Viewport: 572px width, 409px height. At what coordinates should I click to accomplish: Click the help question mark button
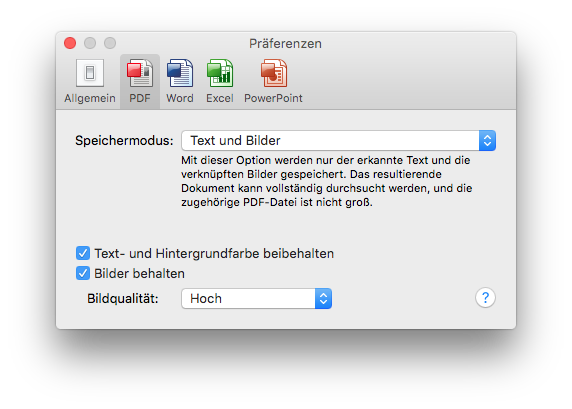click(x=485, y=298)
